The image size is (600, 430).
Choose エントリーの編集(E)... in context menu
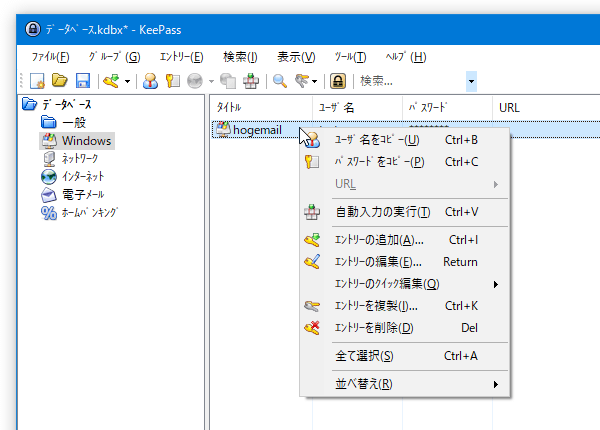pos(405,262)
